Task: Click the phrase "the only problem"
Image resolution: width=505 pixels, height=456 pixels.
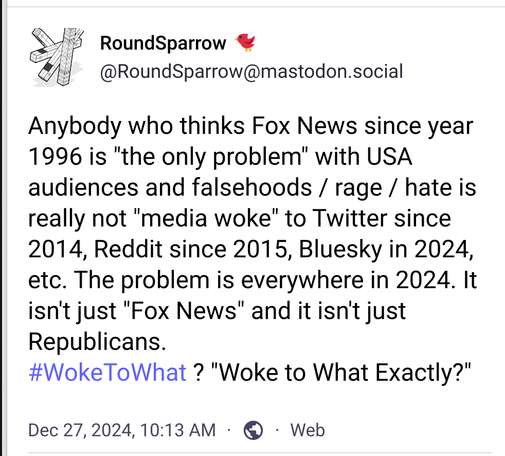Action: [x=211, y=157]
